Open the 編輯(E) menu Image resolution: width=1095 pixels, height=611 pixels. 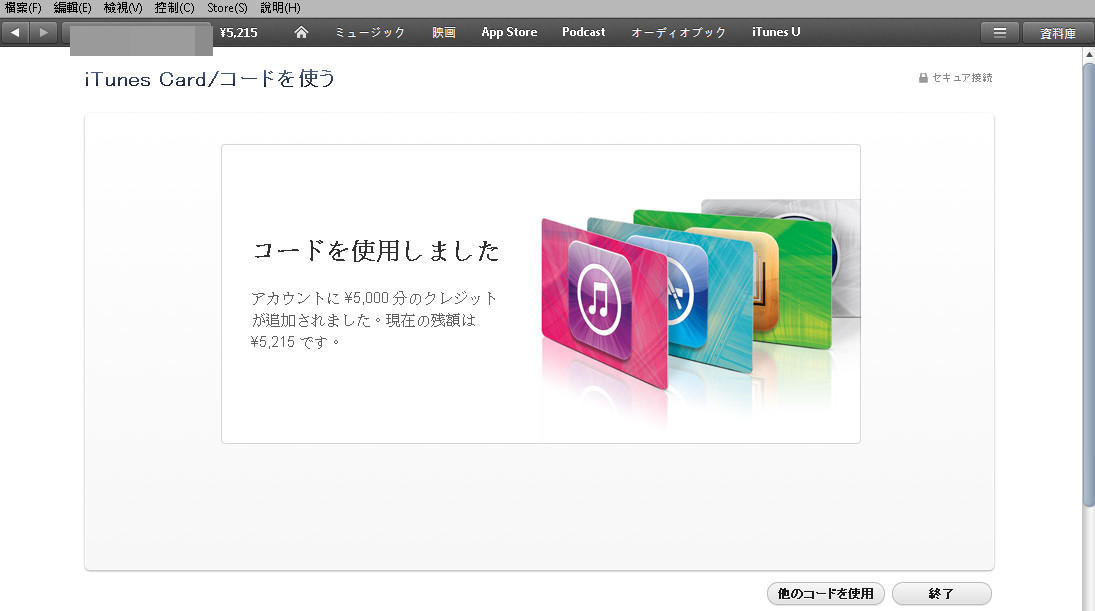(x=73, y=8)
